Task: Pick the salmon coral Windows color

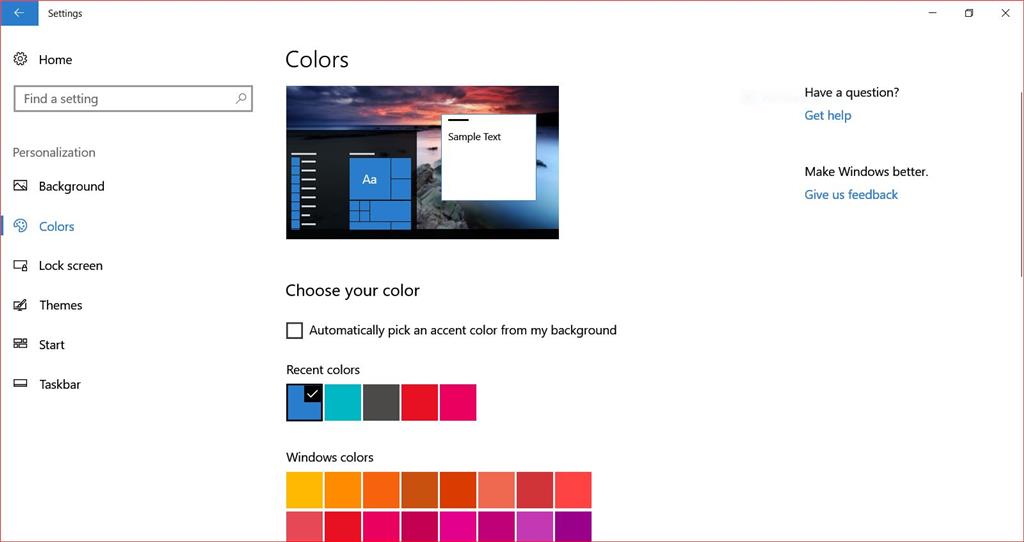Action: (x=496, y=490)
